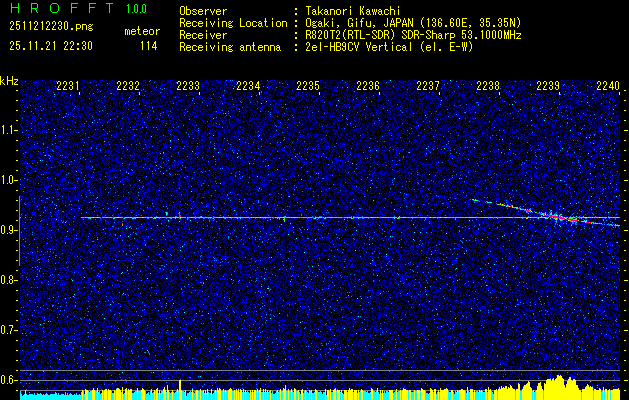Click the gray frequency range bar on left axis
This screenshot has height=400, width=629.
[x=19, y=231]
